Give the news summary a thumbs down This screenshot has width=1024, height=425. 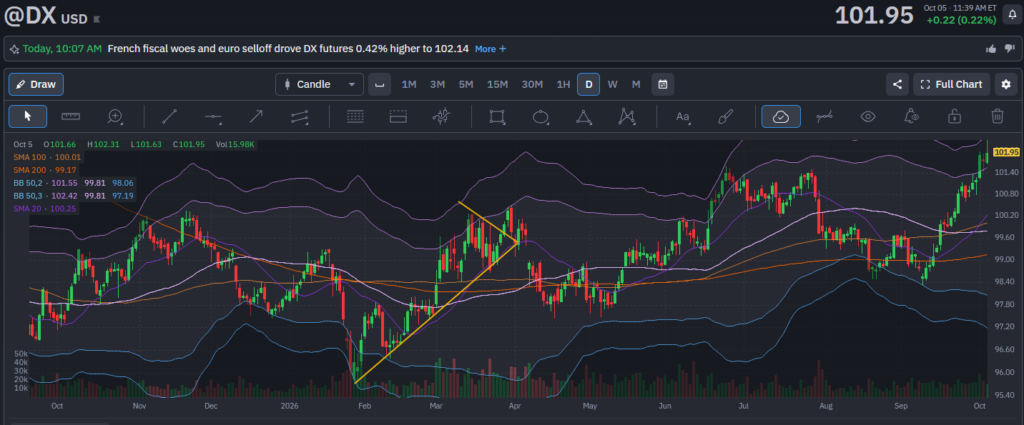click(x=1010, y=49)
